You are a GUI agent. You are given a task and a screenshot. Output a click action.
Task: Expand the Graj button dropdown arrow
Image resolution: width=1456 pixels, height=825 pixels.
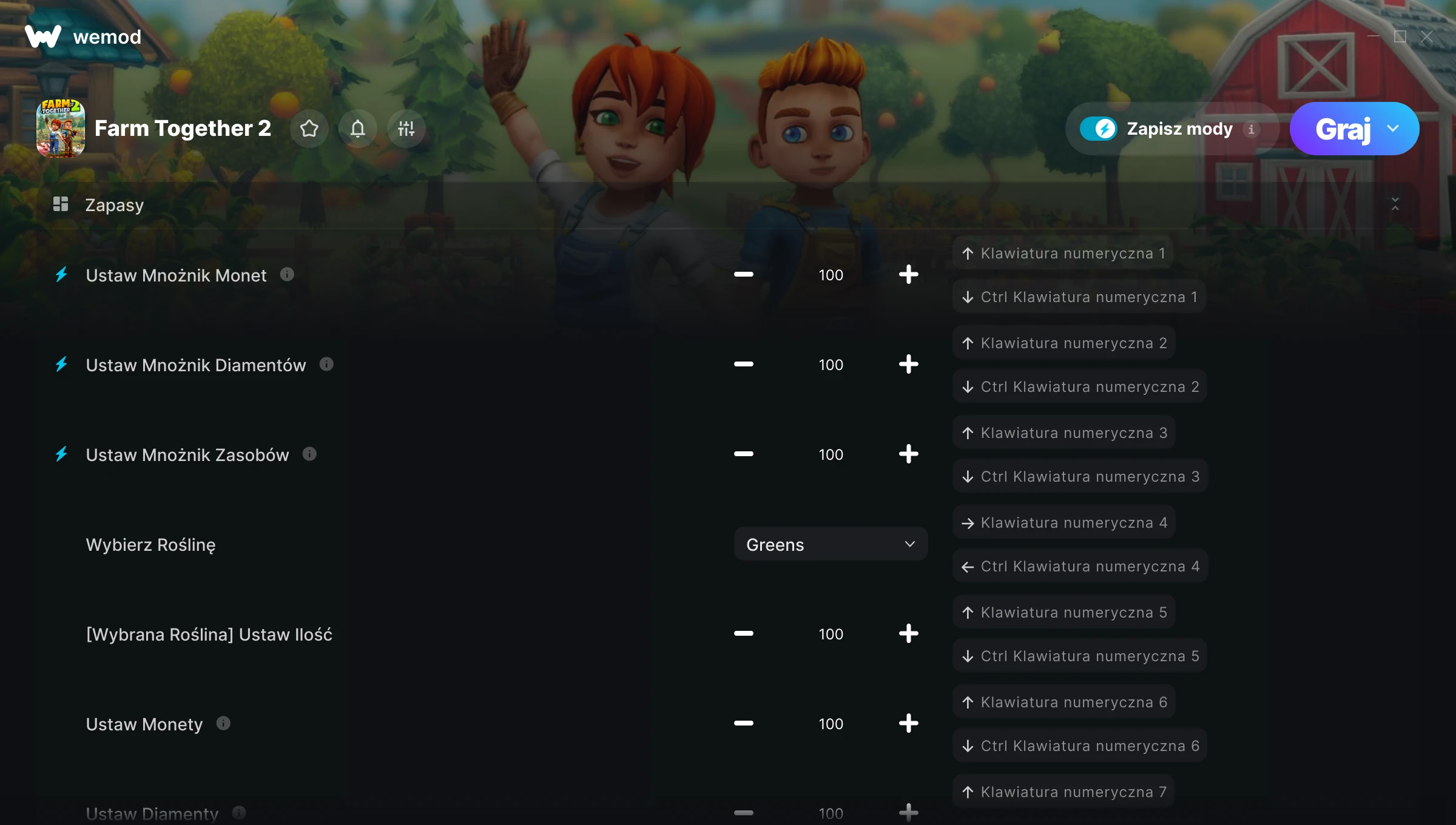pos(1393,129)
